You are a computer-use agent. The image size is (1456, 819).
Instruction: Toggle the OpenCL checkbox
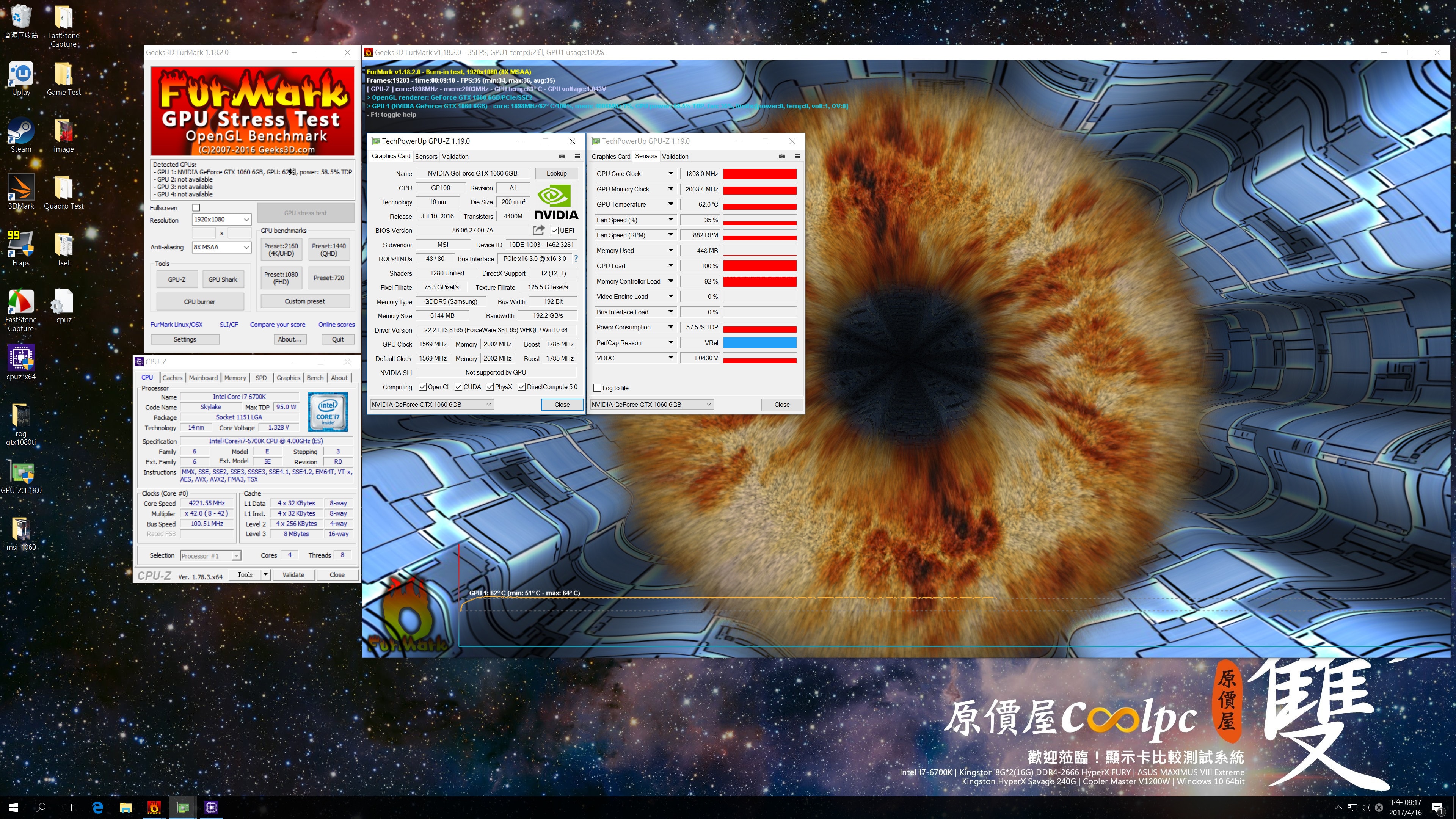coord(422,387)
